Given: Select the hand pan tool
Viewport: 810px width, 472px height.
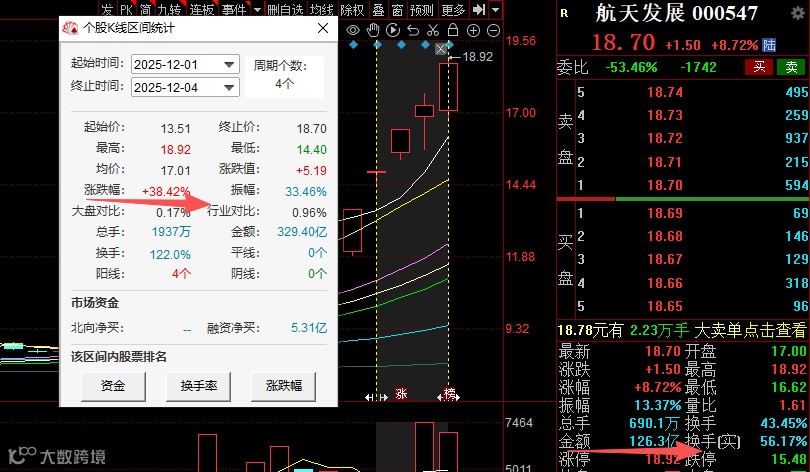Looking at the screenshot, I should point(373,30).
